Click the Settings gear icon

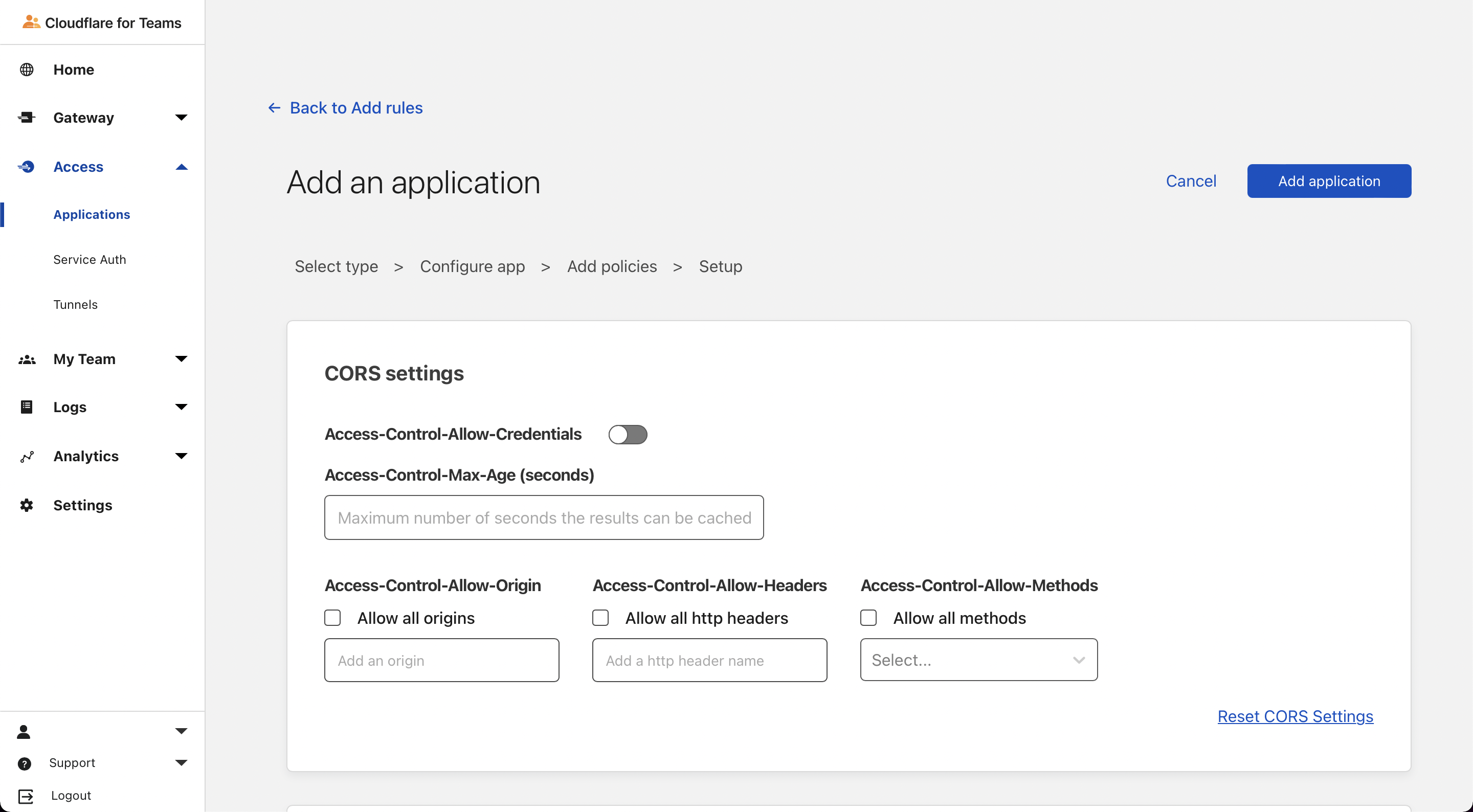click(x=27, y=506)
